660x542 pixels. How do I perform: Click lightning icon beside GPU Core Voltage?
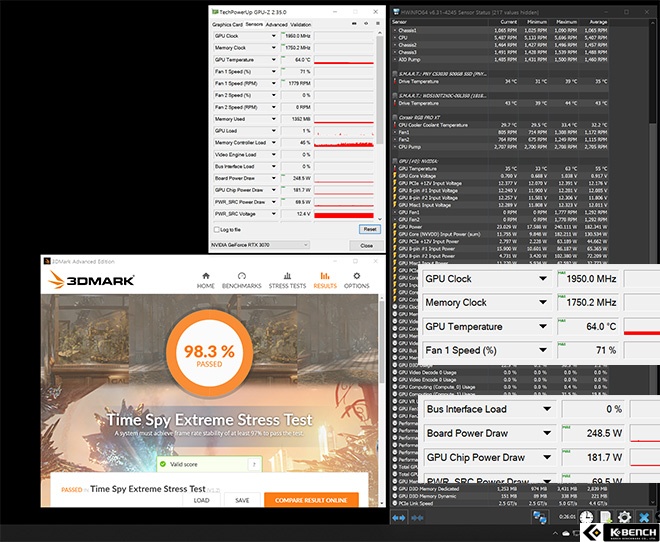(395, 176)
